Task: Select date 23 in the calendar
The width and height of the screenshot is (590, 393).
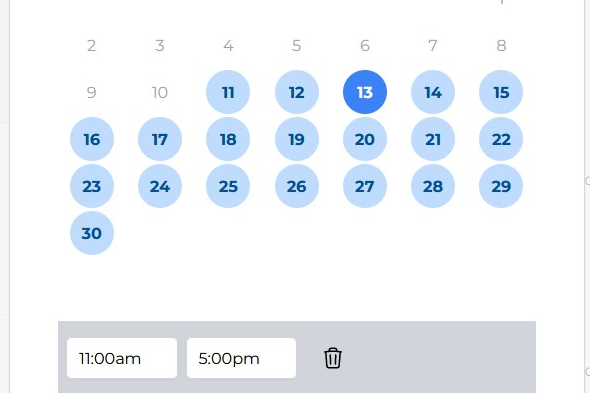Action: (x=92, y=186)
